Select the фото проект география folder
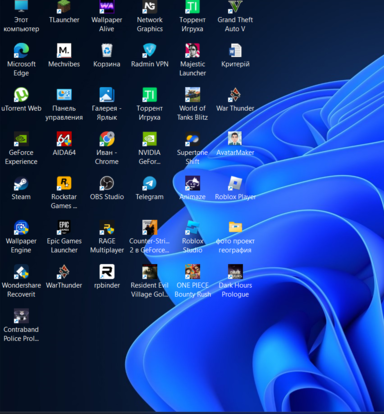The height and width of the screenshot is (414, 384). coord(235,228)
